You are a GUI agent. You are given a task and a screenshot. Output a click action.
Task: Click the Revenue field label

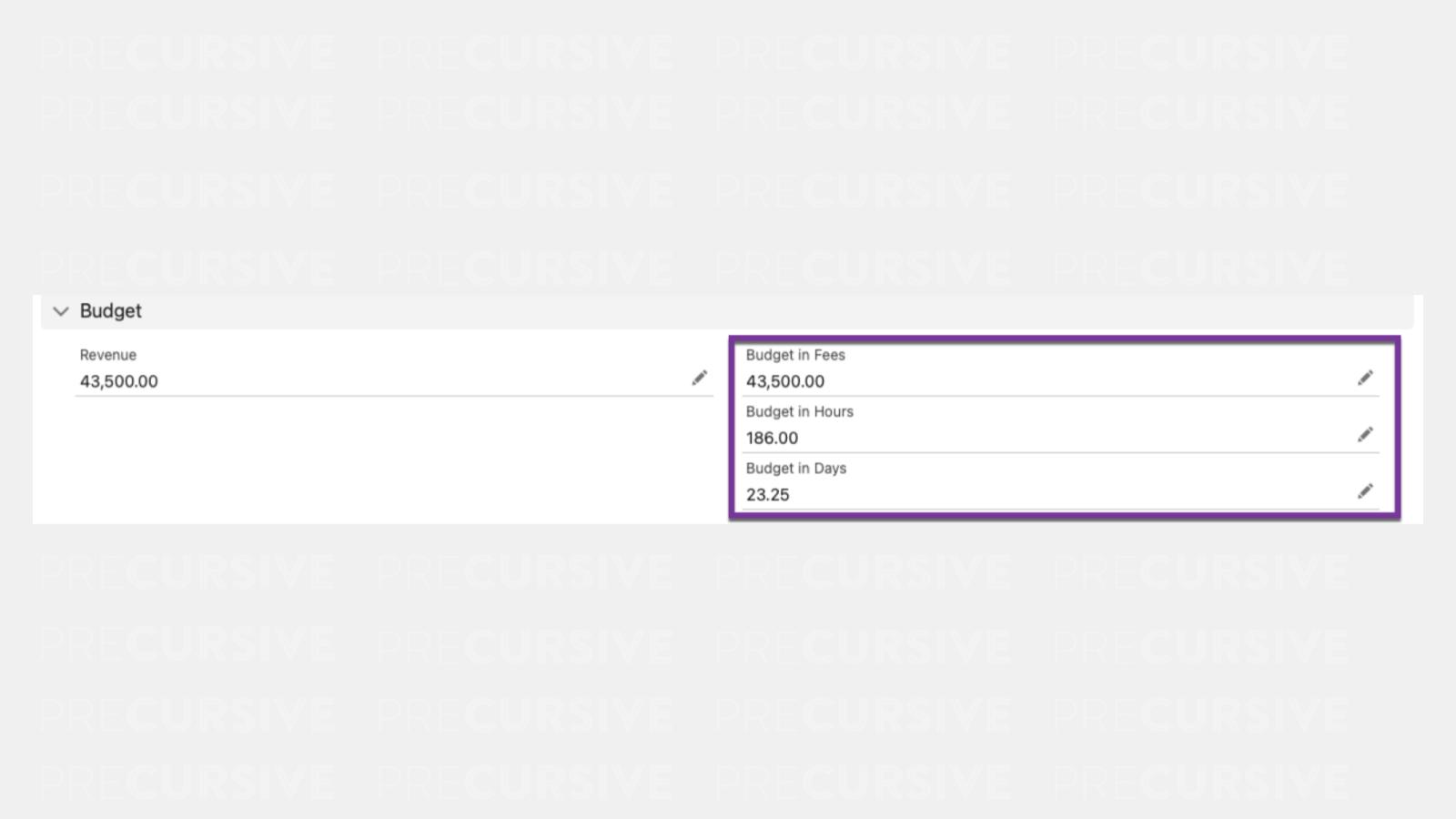click(107, 355)
